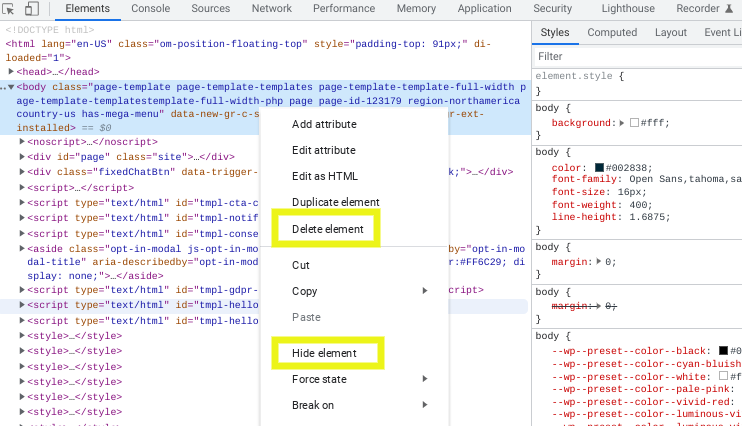Viewport: 742px width, 426px height.
Task: Click the --wp--preset--color--vivid-red property
Action: point(640,402)
